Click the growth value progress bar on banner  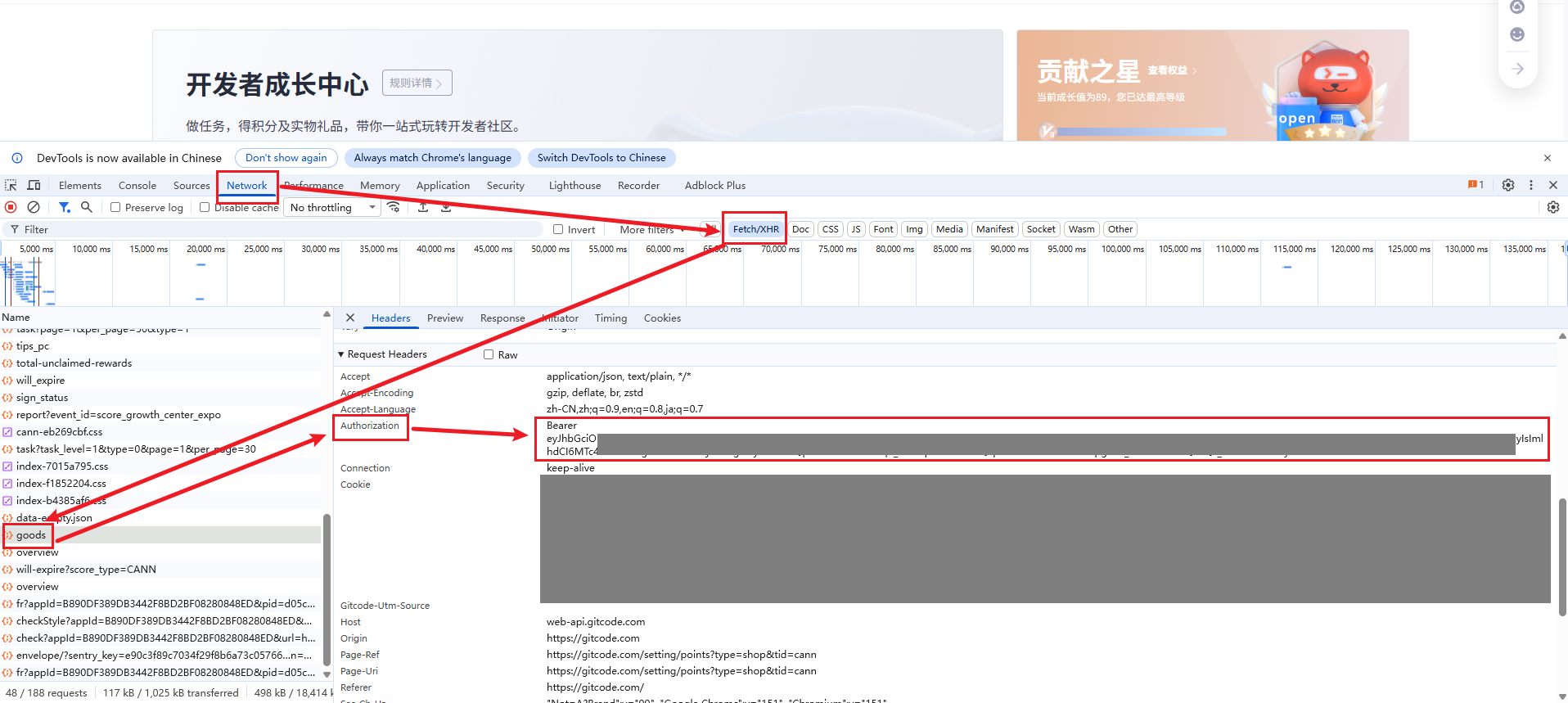1141,131
